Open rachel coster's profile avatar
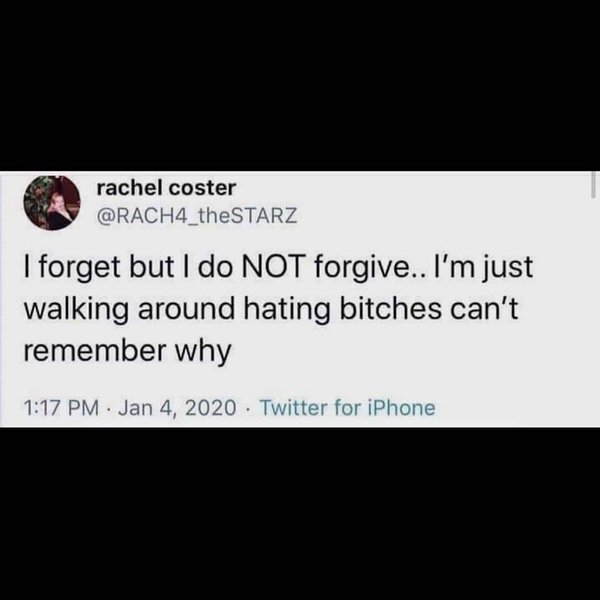This screenshot has height=600, width=600. [52, 202]
